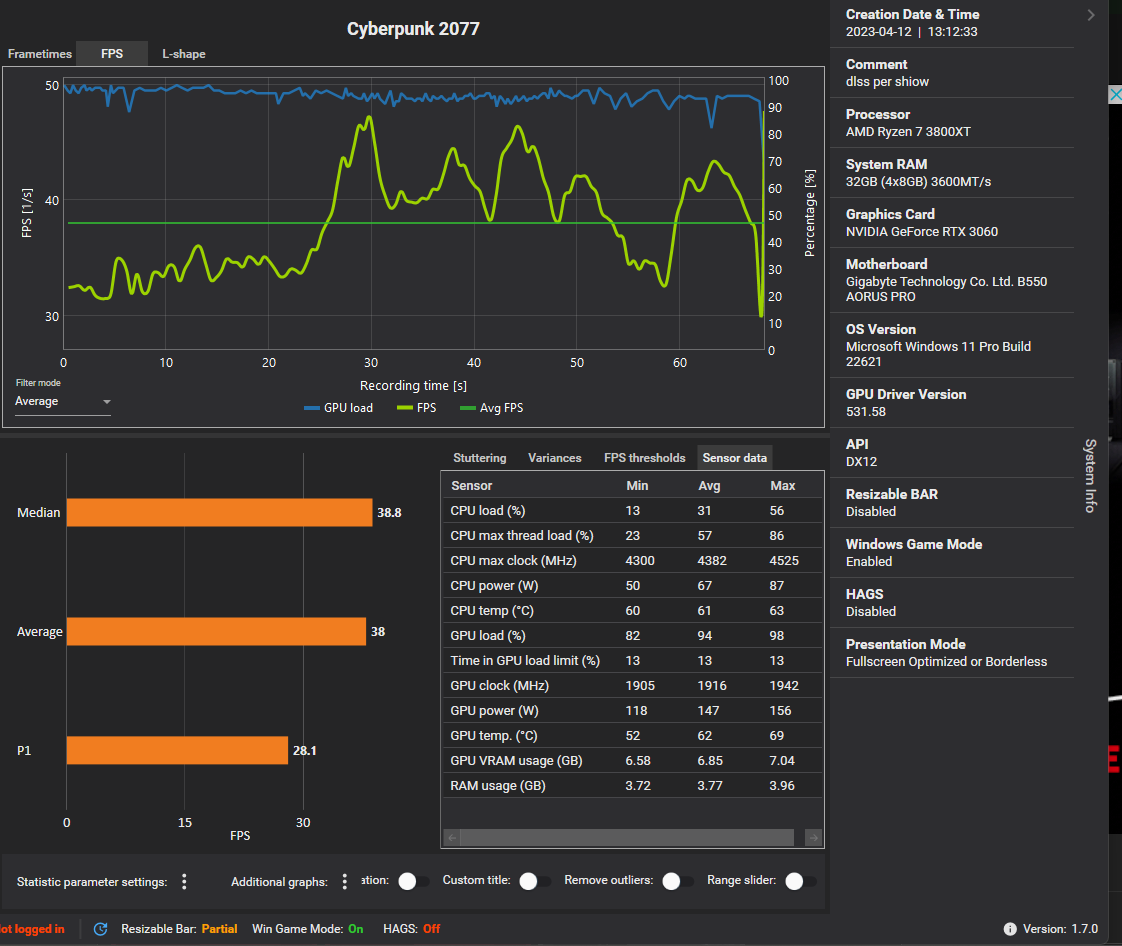The image size is (1122, 946).
Task: Open the FPS thresholds tab
Action: point(645,458)
